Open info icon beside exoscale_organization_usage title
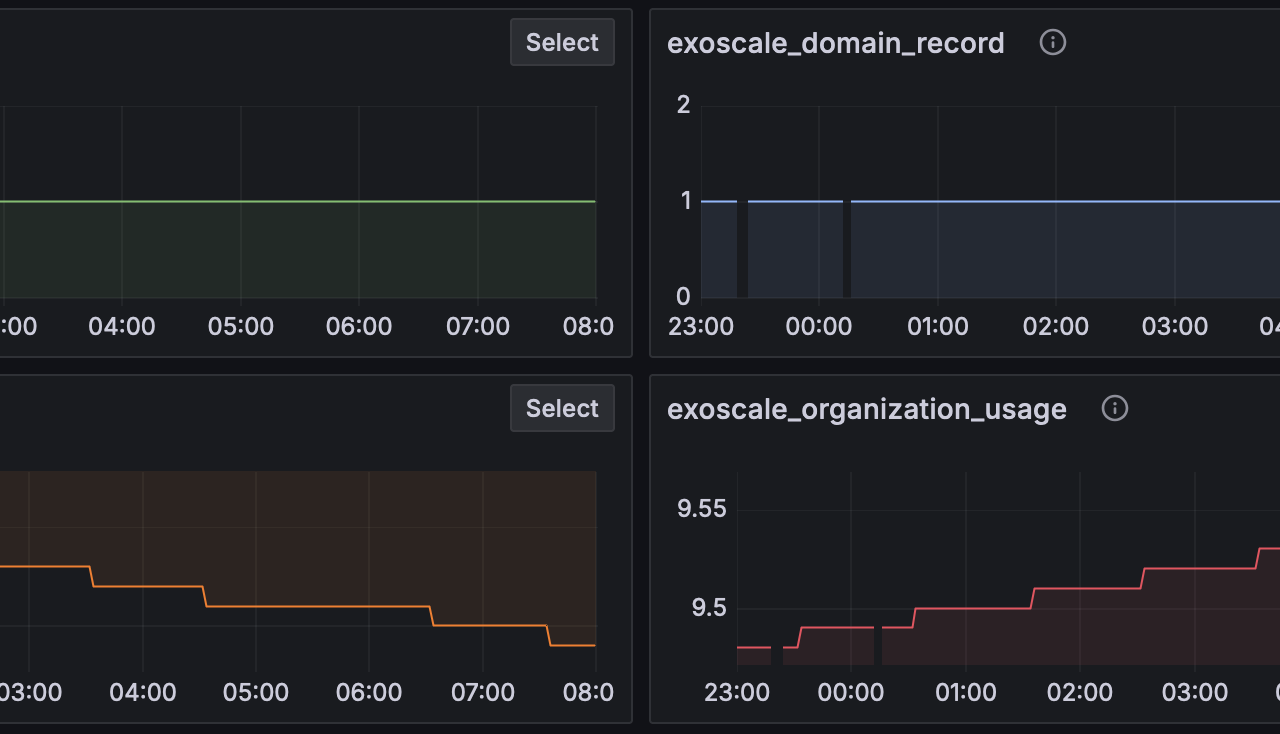Screen dimensions: 1280x734 [1115, 408]
